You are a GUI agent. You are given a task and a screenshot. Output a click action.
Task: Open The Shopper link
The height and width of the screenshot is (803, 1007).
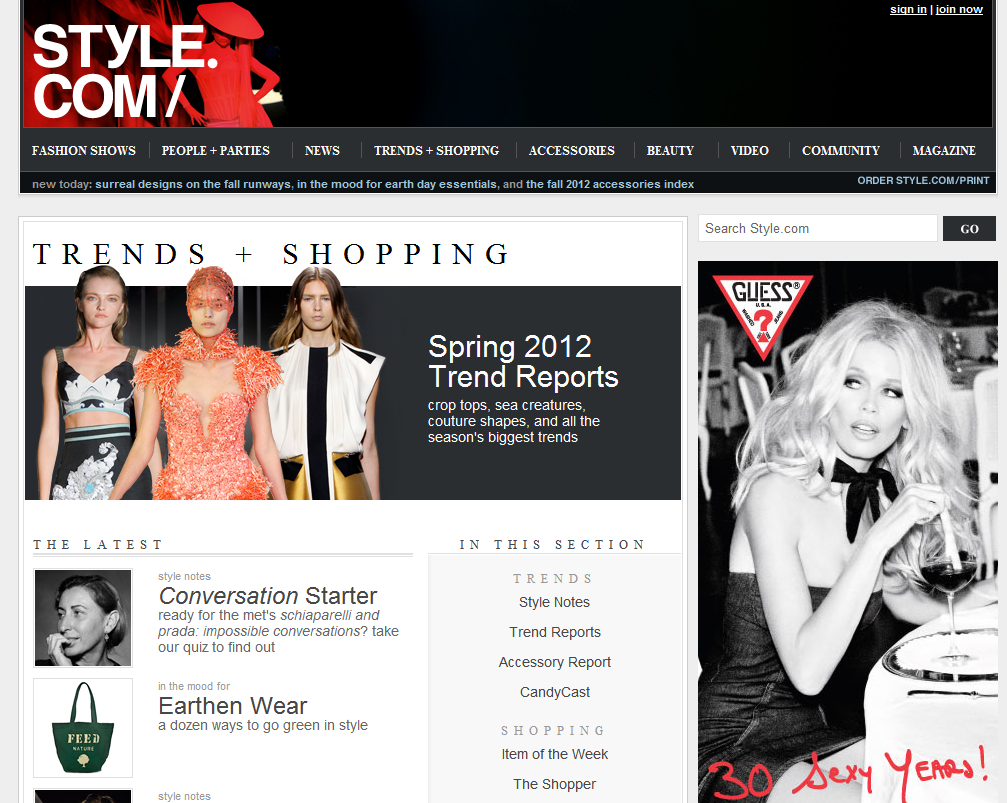tap(555, 784)
